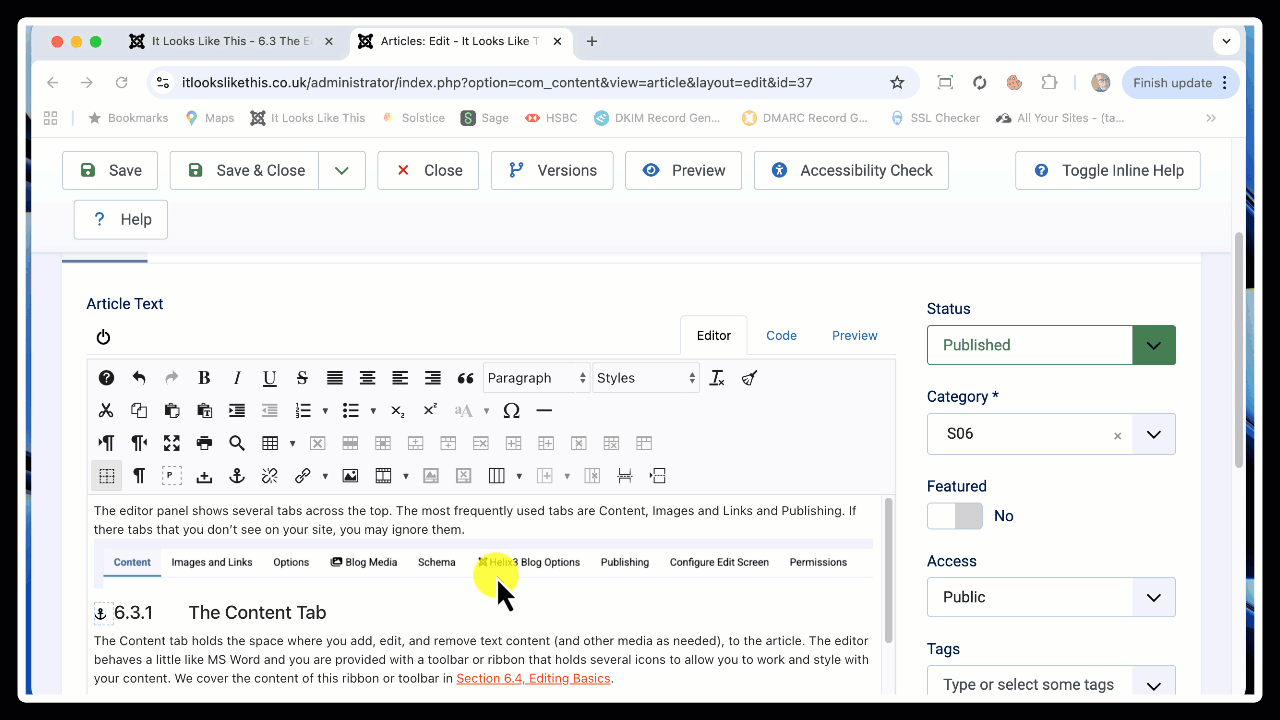
Task: Switch to the Code editor tab
Action: (x=781, y=336)
